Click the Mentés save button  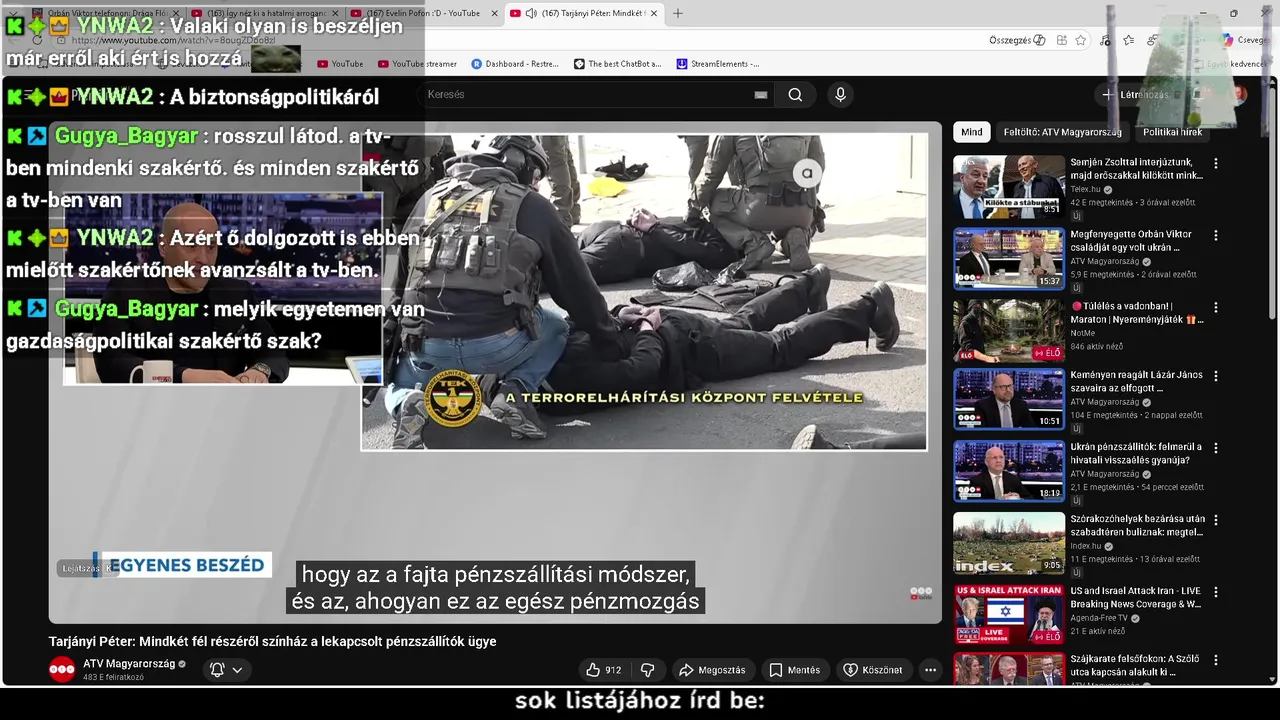(795, 670)
